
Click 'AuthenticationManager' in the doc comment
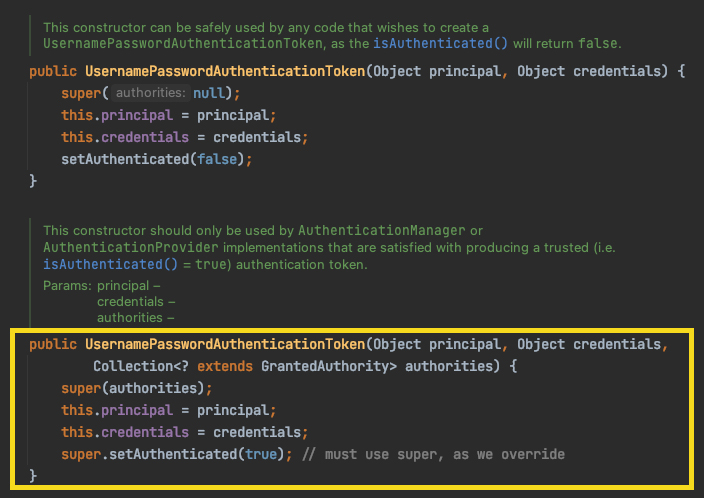tap(382, 230)
